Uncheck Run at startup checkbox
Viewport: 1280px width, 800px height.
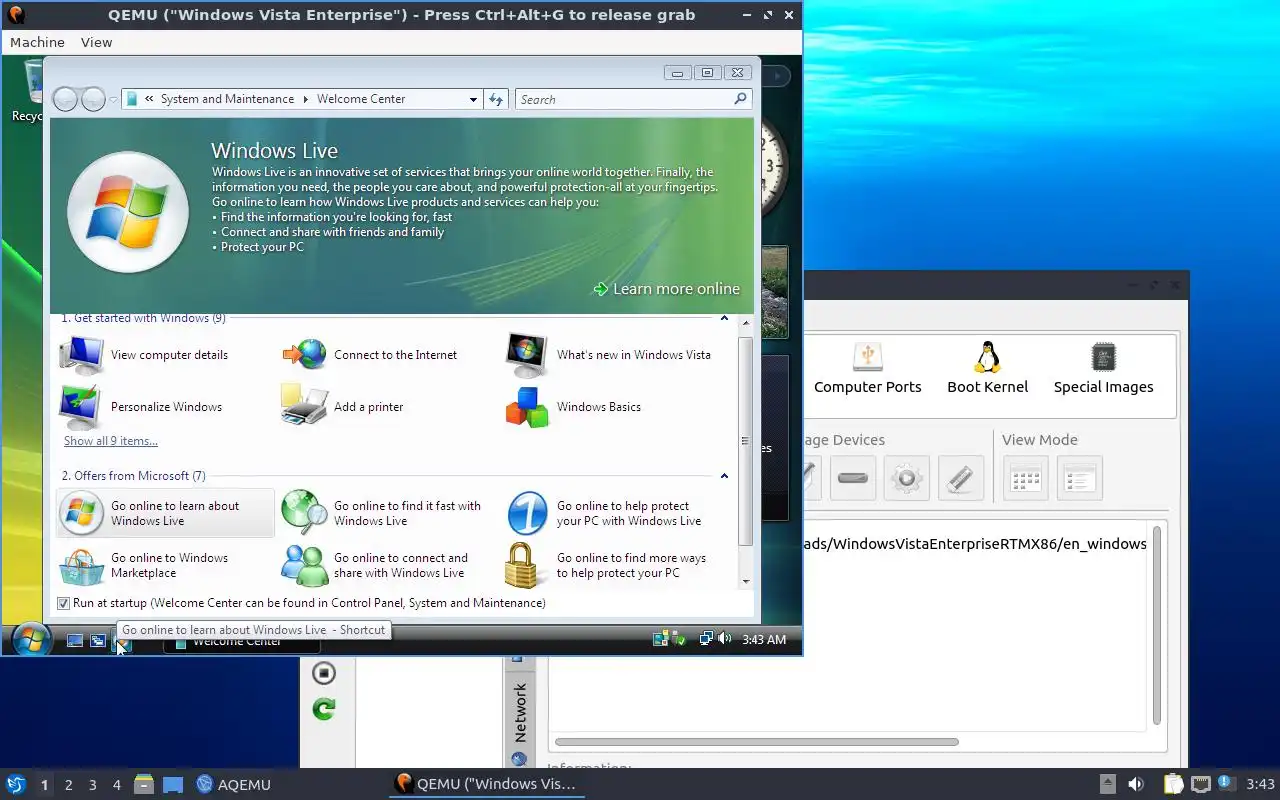(64, 603)
